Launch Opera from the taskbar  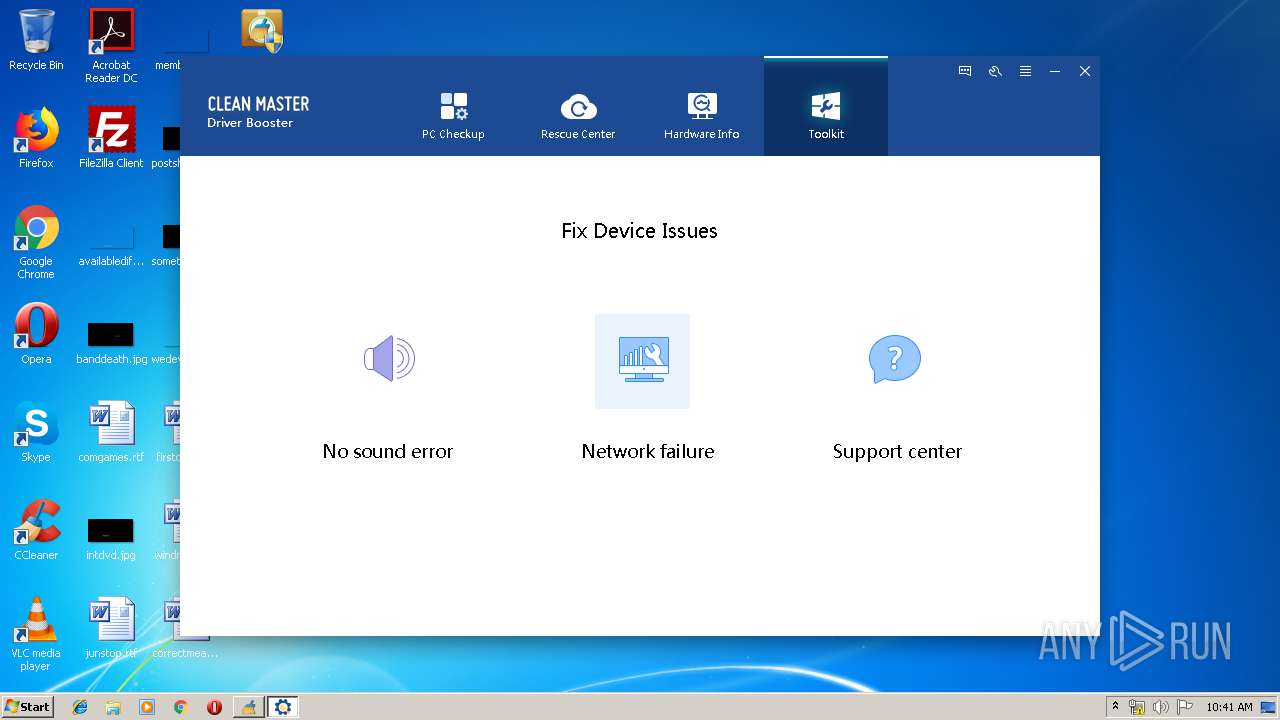(214, 707)
